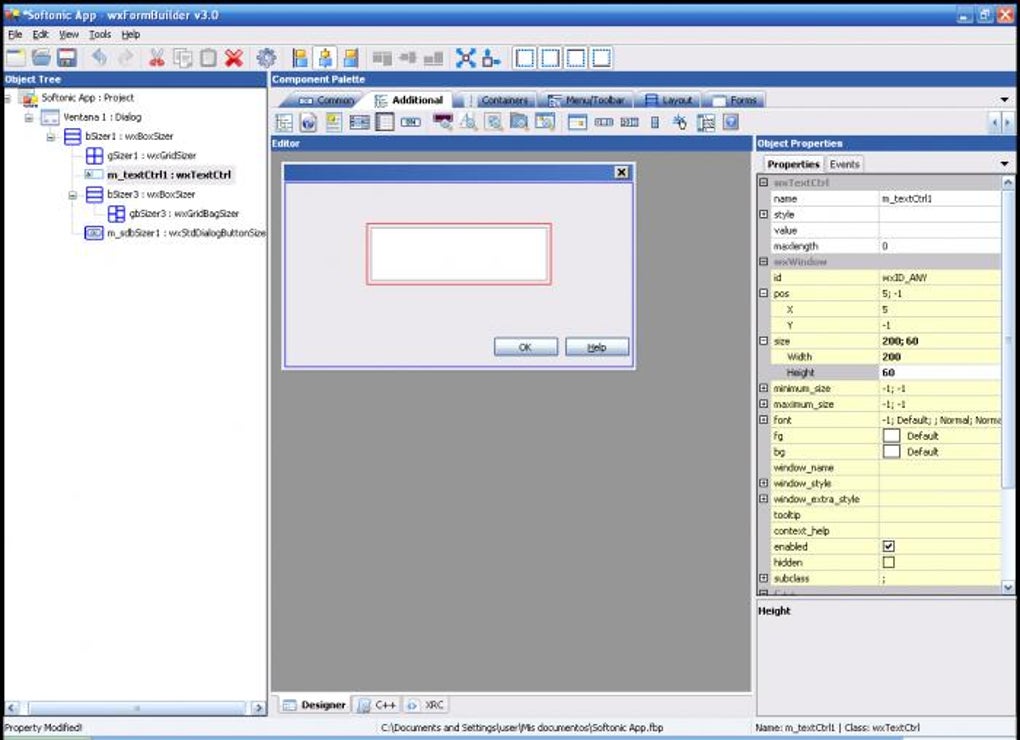Open the Component Palette tab list dropdown arrow

pos(1004,99)
